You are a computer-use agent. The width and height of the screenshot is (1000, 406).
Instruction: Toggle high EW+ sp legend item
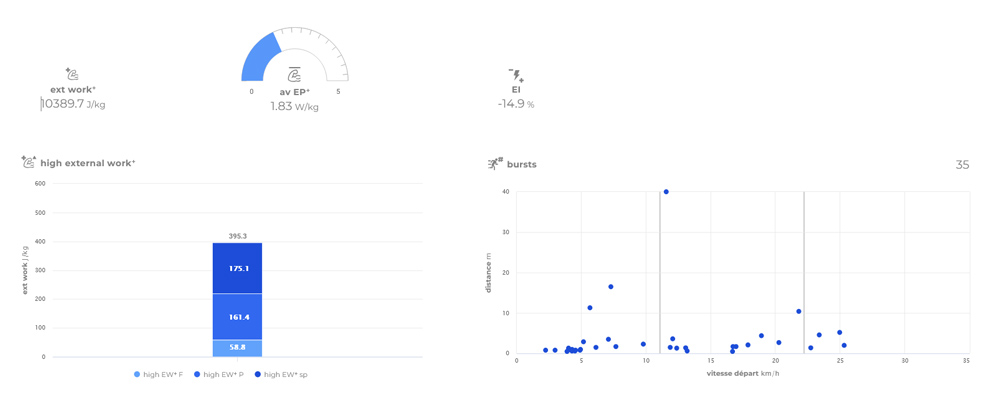pos(280,374)
